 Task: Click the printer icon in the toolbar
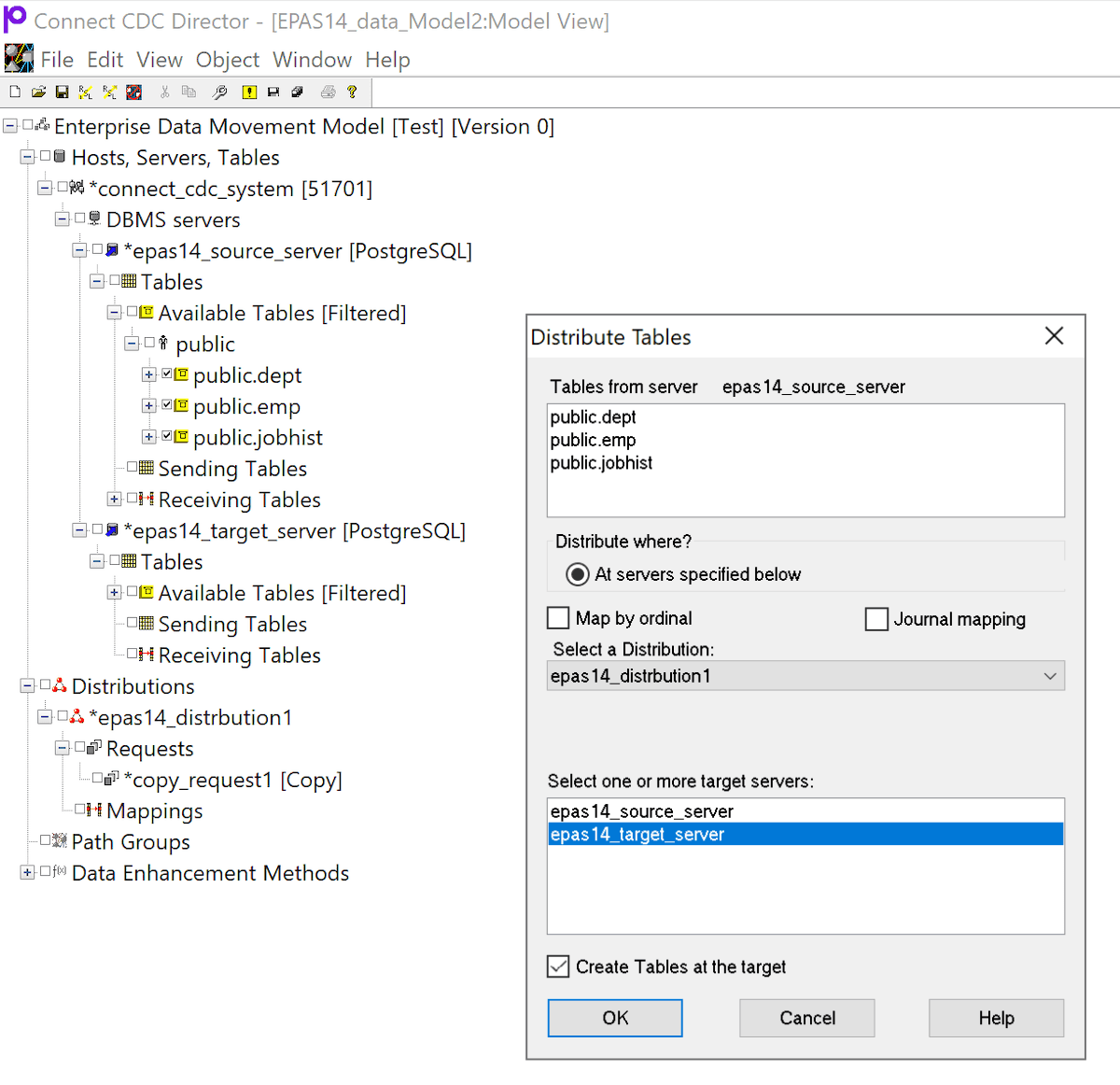click(328, 92)
